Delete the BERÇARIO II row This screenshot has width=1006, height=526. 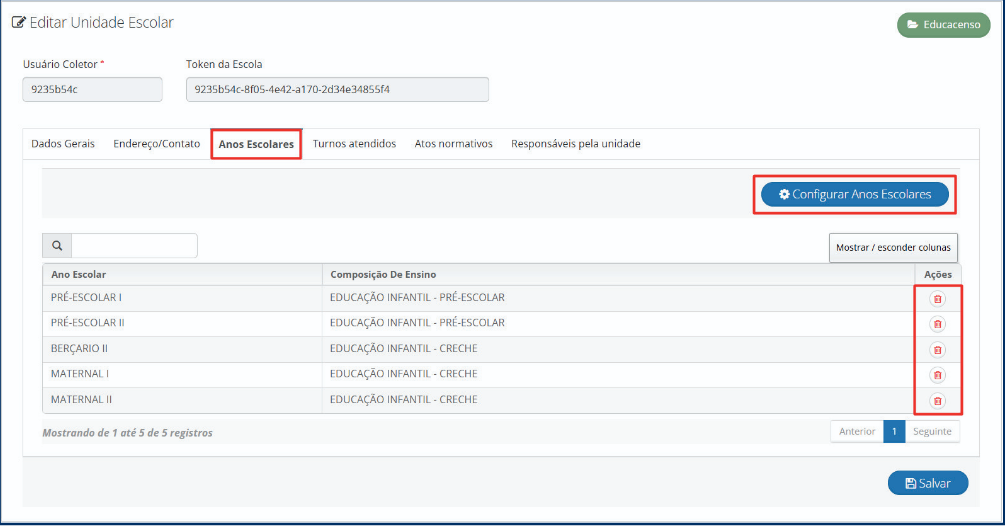pos(937,349)
